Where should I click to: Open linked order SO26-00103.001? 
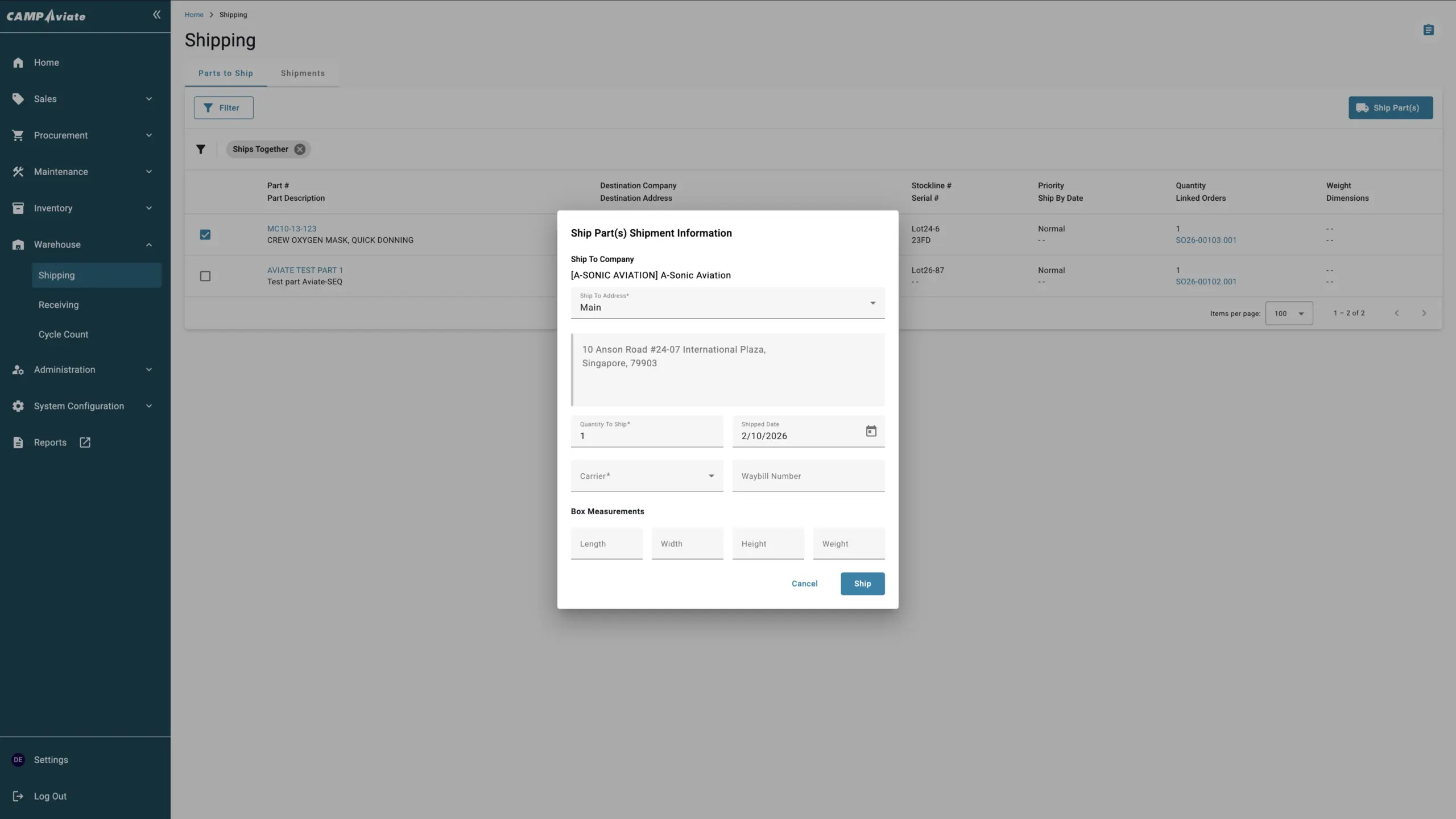[x=1206, y=240]
